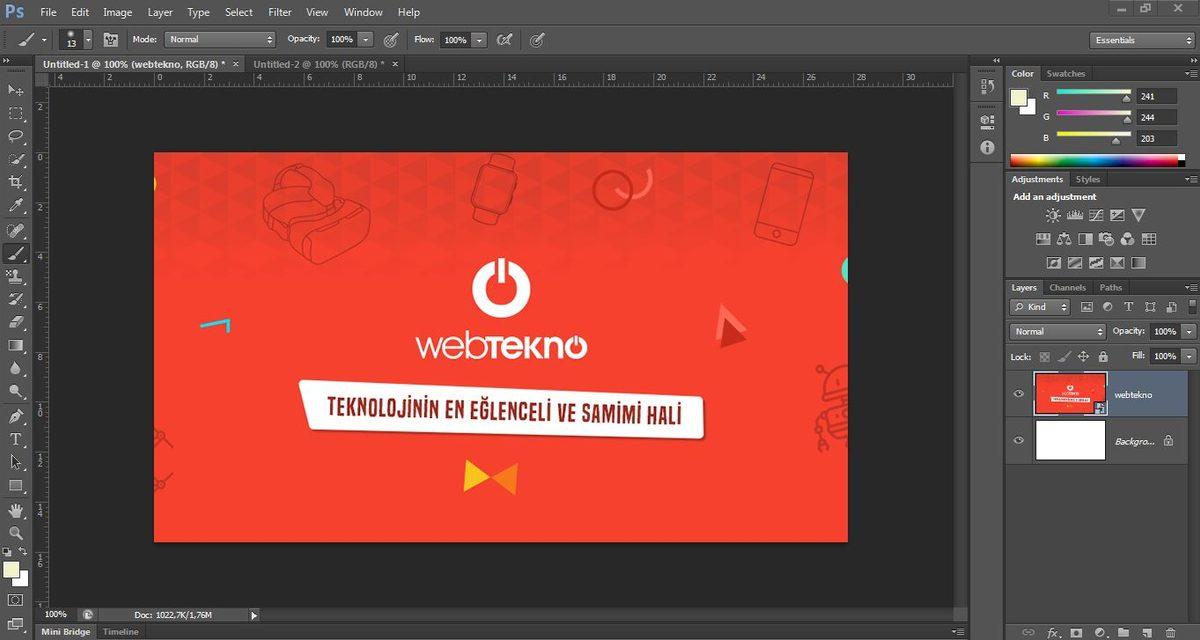Choose the Horizontal Type tool

pos(16,439)
